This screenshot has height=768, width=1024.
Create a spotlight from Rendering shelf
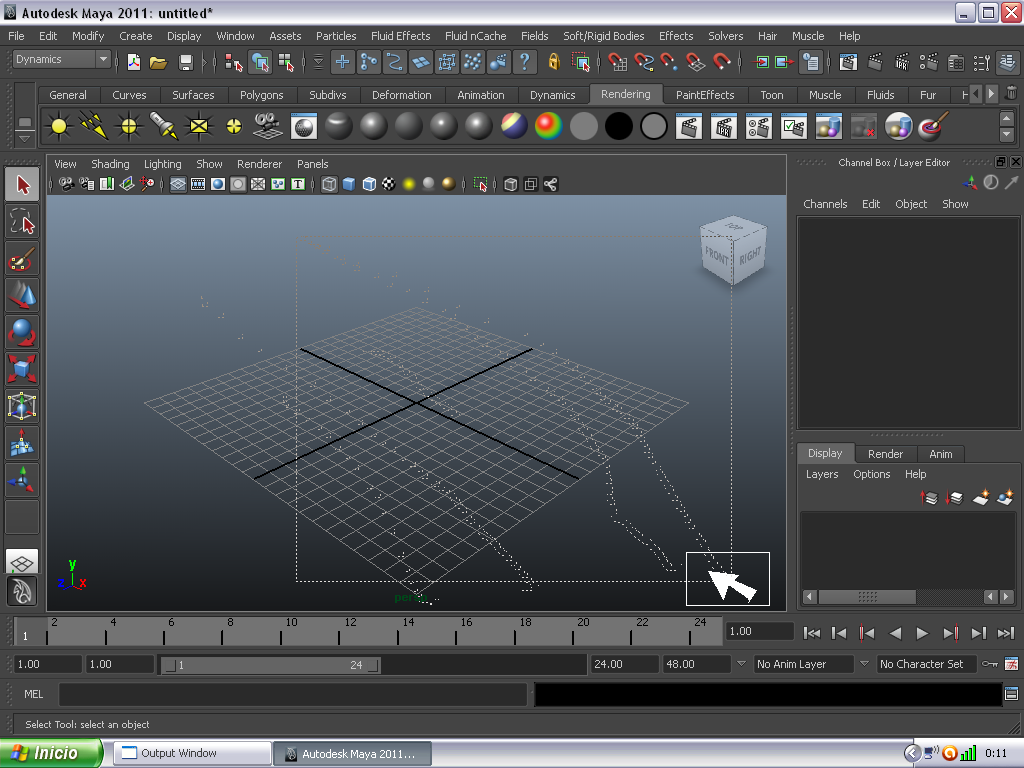(164, 125)
